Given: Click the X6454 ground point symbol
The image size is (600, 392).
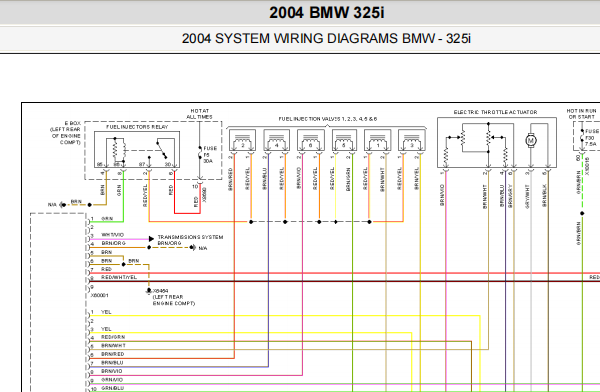Looking at the screenshot, I should tap(149, 291).
